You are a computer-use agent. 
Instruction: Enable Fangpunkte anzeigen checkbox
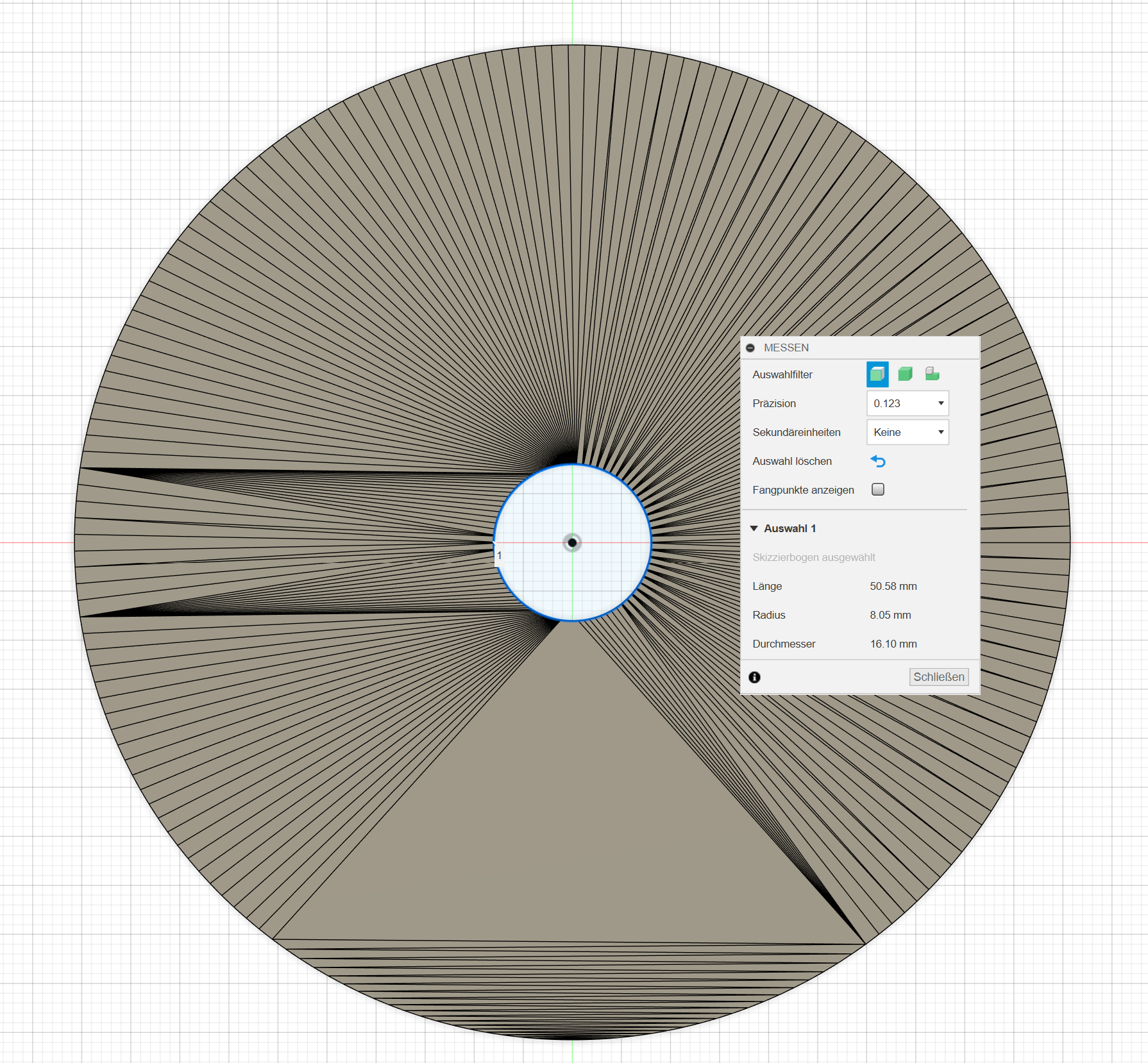click(x=877, y=490)
